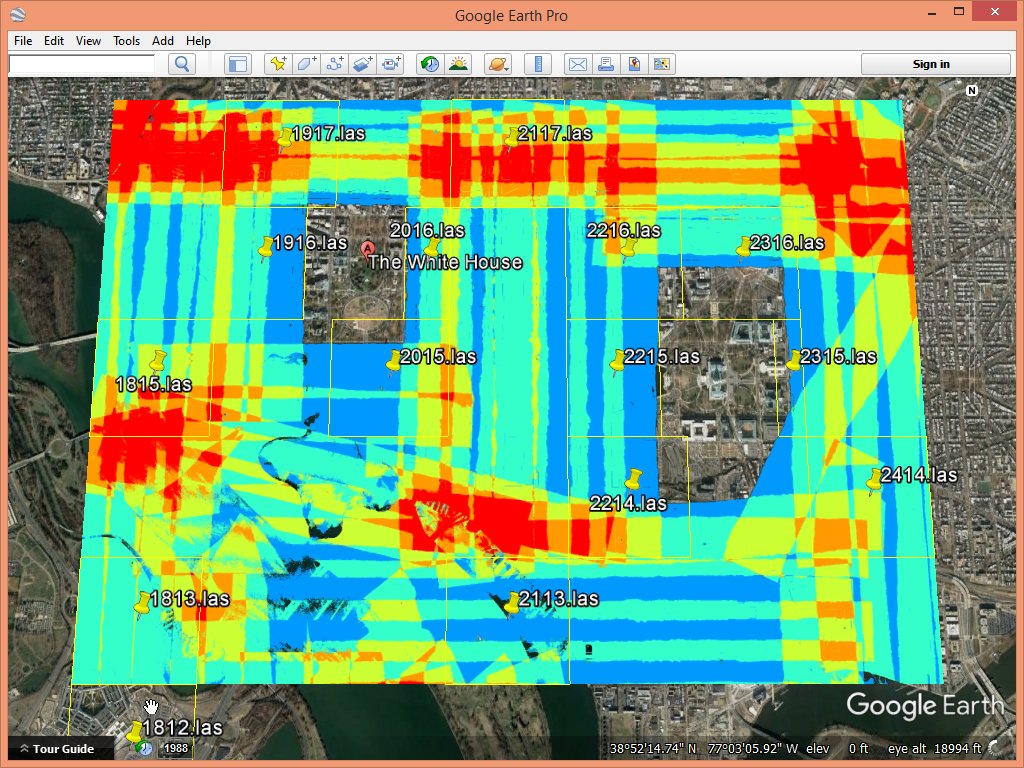Add a new placemark
Viewport: 1024px width, 768px height.
point(278,64)
